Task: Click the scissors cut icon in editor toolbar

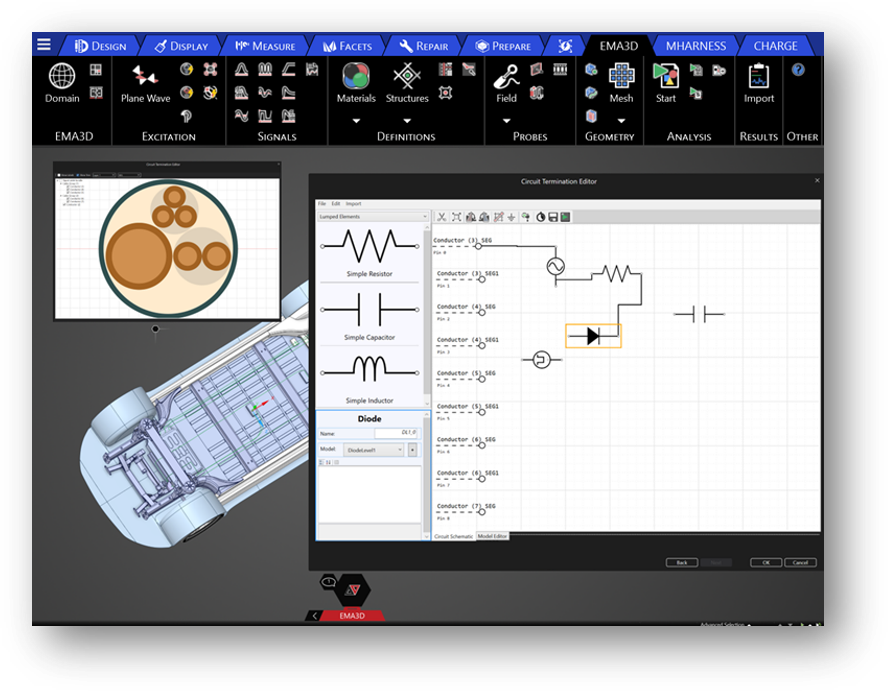Action: [x=441, y=217]
